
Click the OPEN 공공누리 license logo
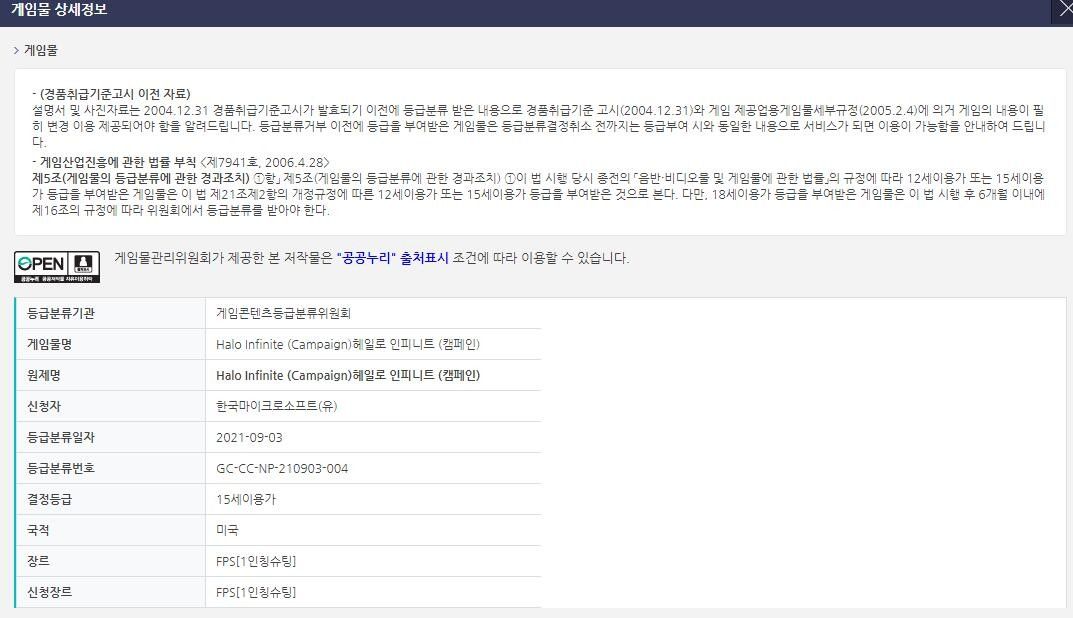click(57, 267)
